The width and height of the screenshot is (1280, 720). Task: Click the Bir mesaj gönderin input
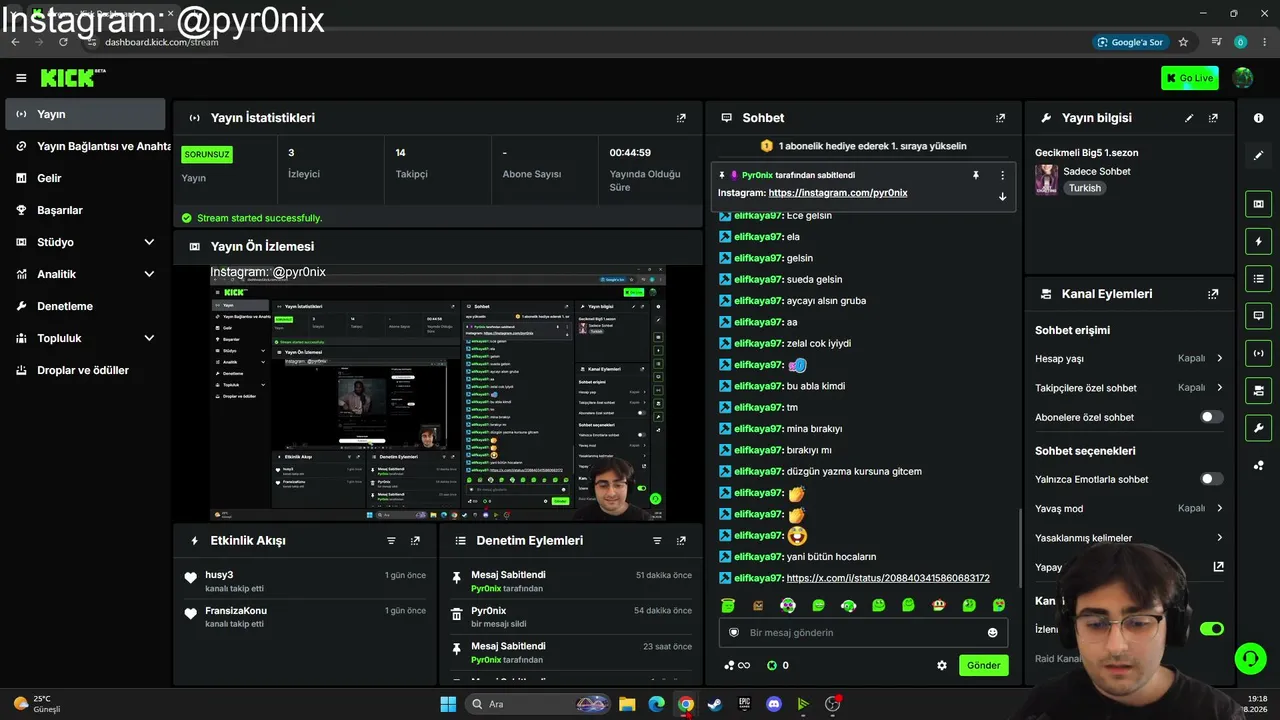pos(862,633)
